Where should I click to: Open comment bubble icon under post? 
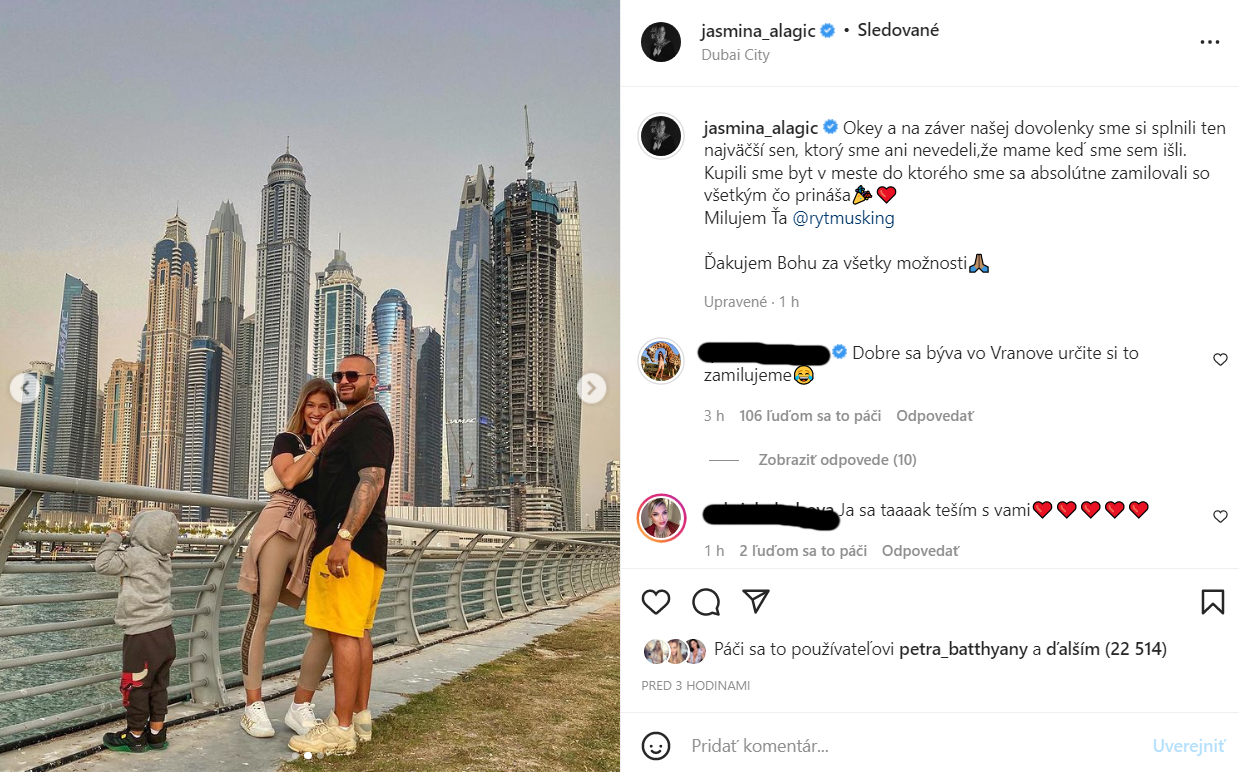coord(706,601)
